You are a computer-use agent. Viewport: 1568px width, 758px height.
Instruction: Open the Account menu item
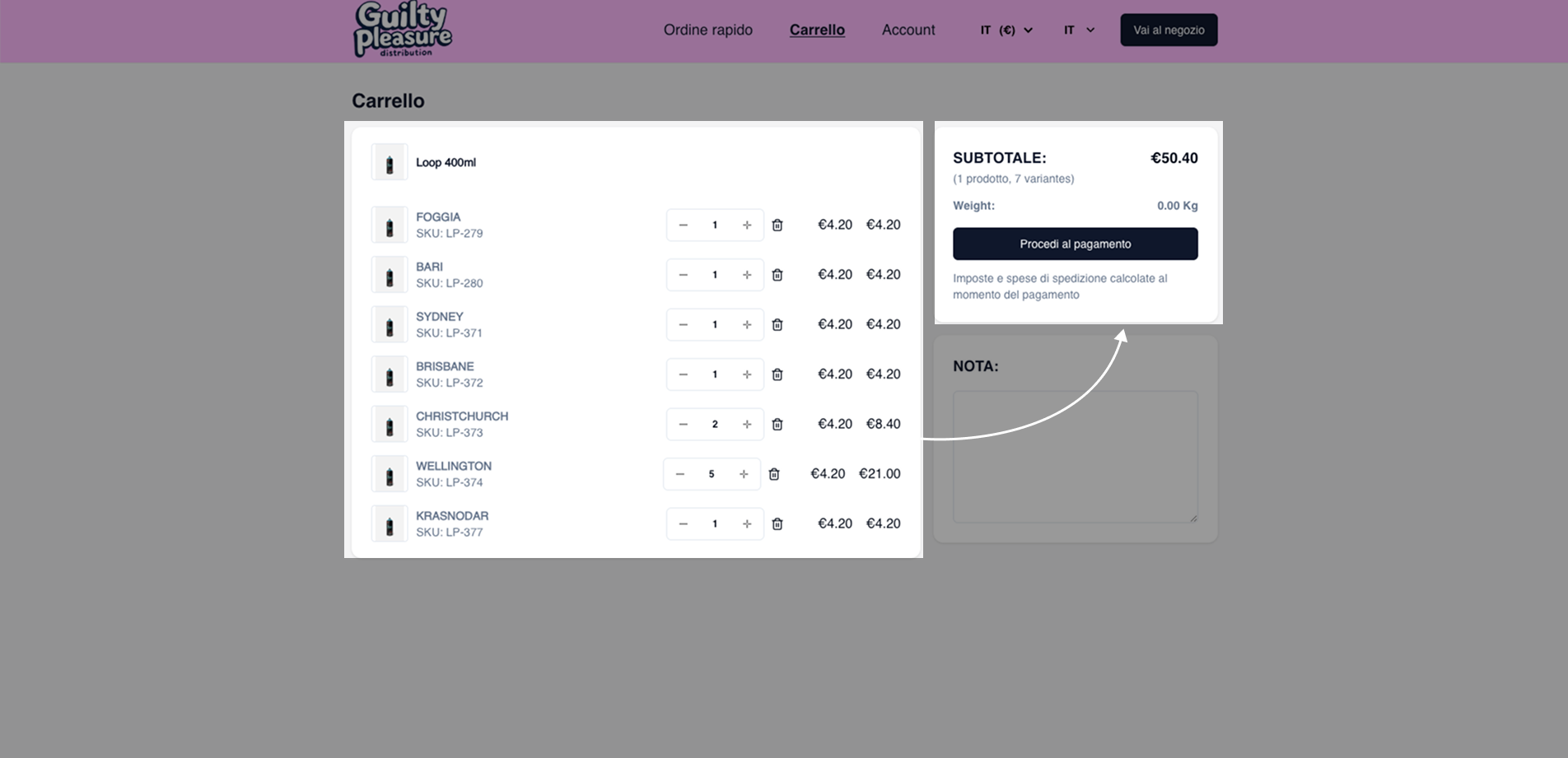[908, 30]
